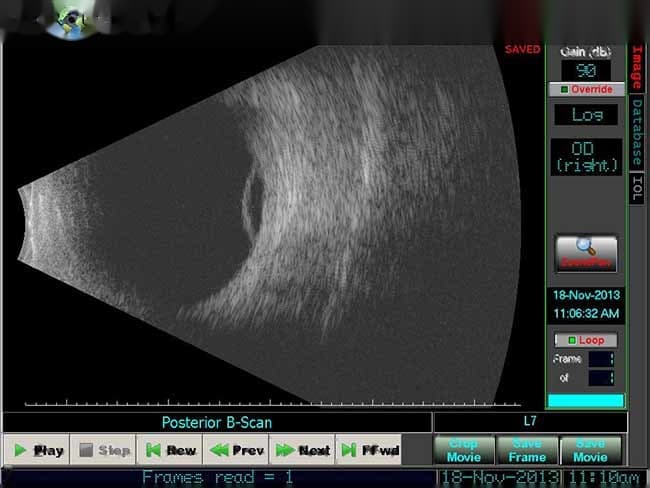Screen dimensions: 650x488
Task: Open the magnifier Examine tool
Action: (x=586, y=254)
